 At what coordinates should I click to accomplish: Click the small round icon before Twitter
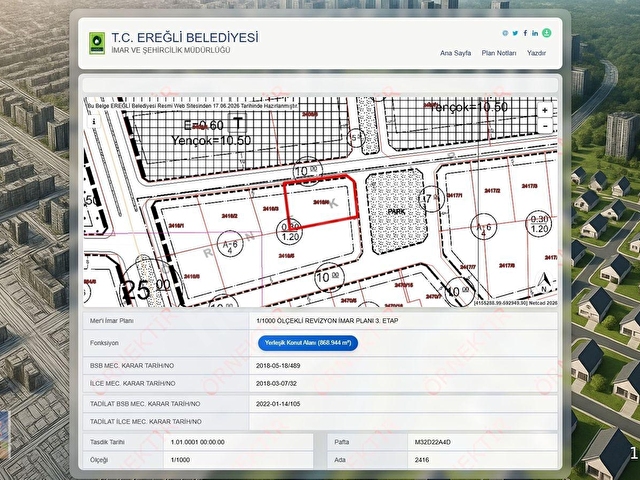click(x=505, y=33)
